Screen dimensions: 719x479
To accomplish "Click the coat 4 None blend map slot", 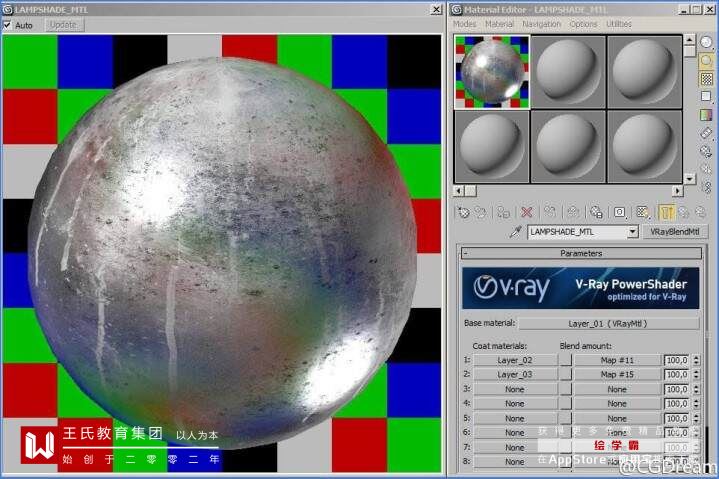I will coord(617,403).
